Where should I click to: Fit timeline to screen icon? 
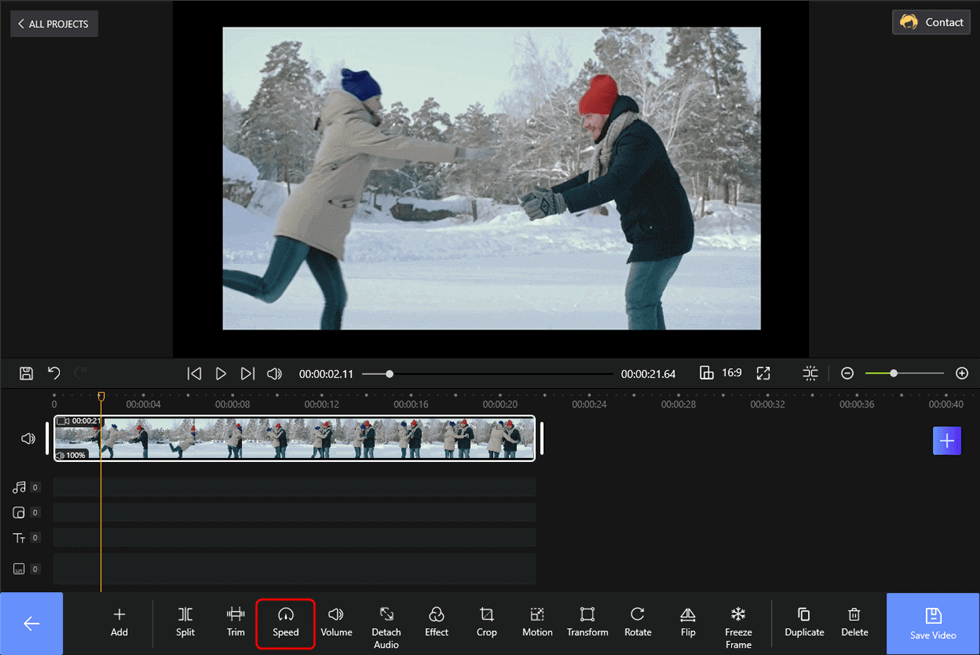810,374
